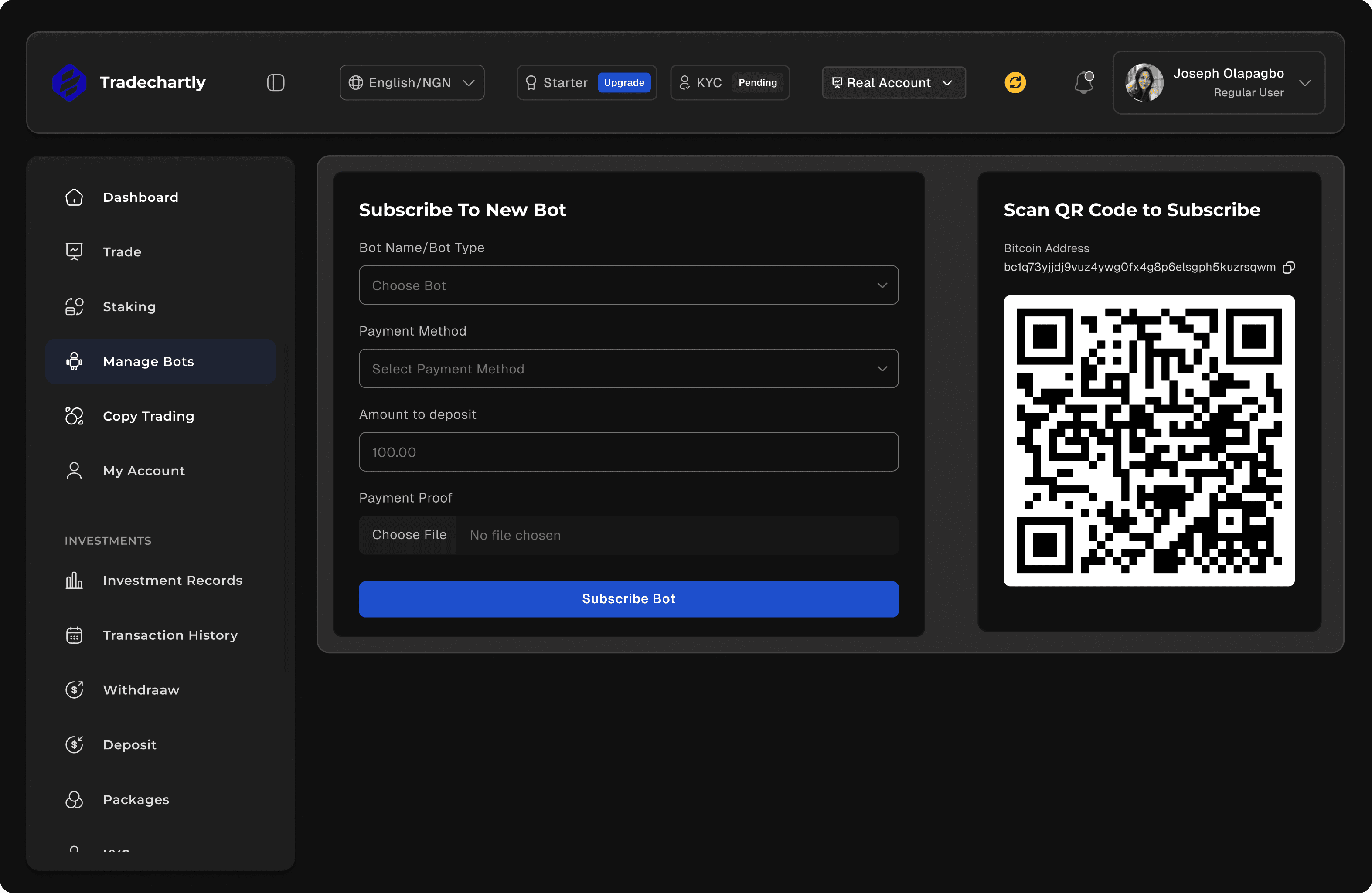
Task: Click the blue Upgrade badge
Action: click(624, 82)
